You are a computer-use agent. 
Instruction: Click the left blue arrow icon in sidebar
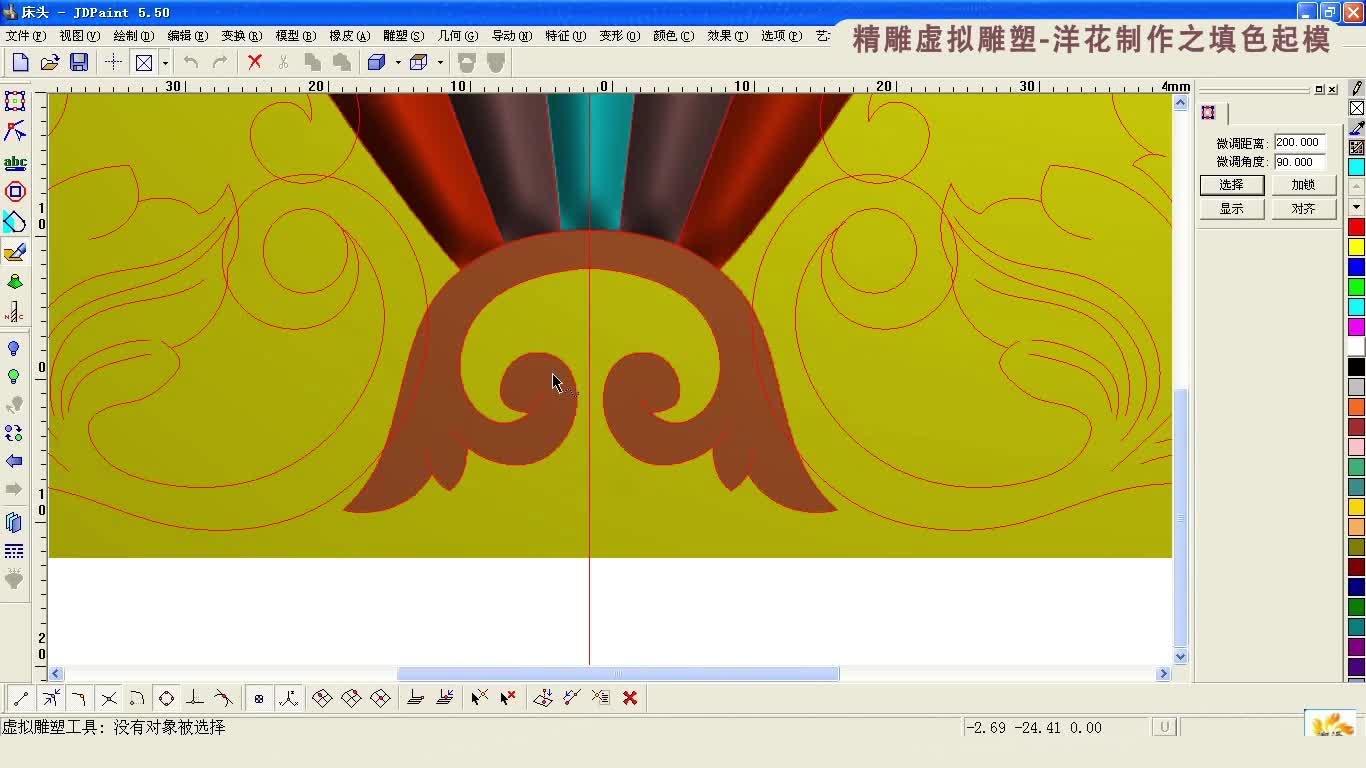[14, 461]
